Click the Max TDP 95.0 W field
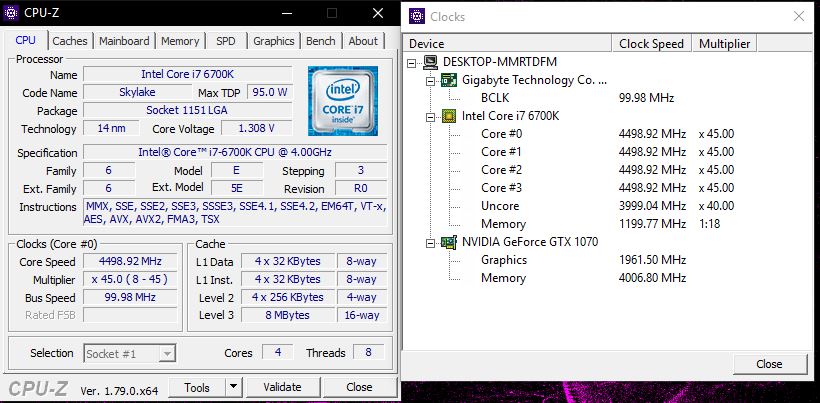Image resolution: width=820 pixels, height=403 pixels. coord(269,93)
